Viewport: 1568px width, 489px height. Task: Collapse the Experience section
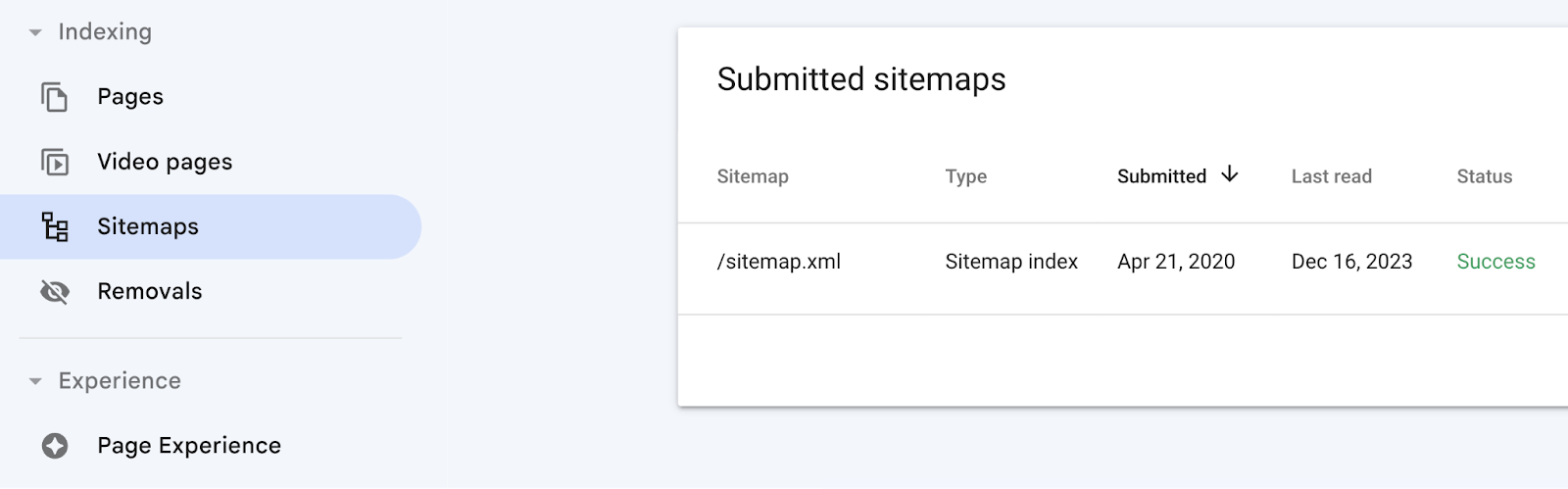click(35, 381)
